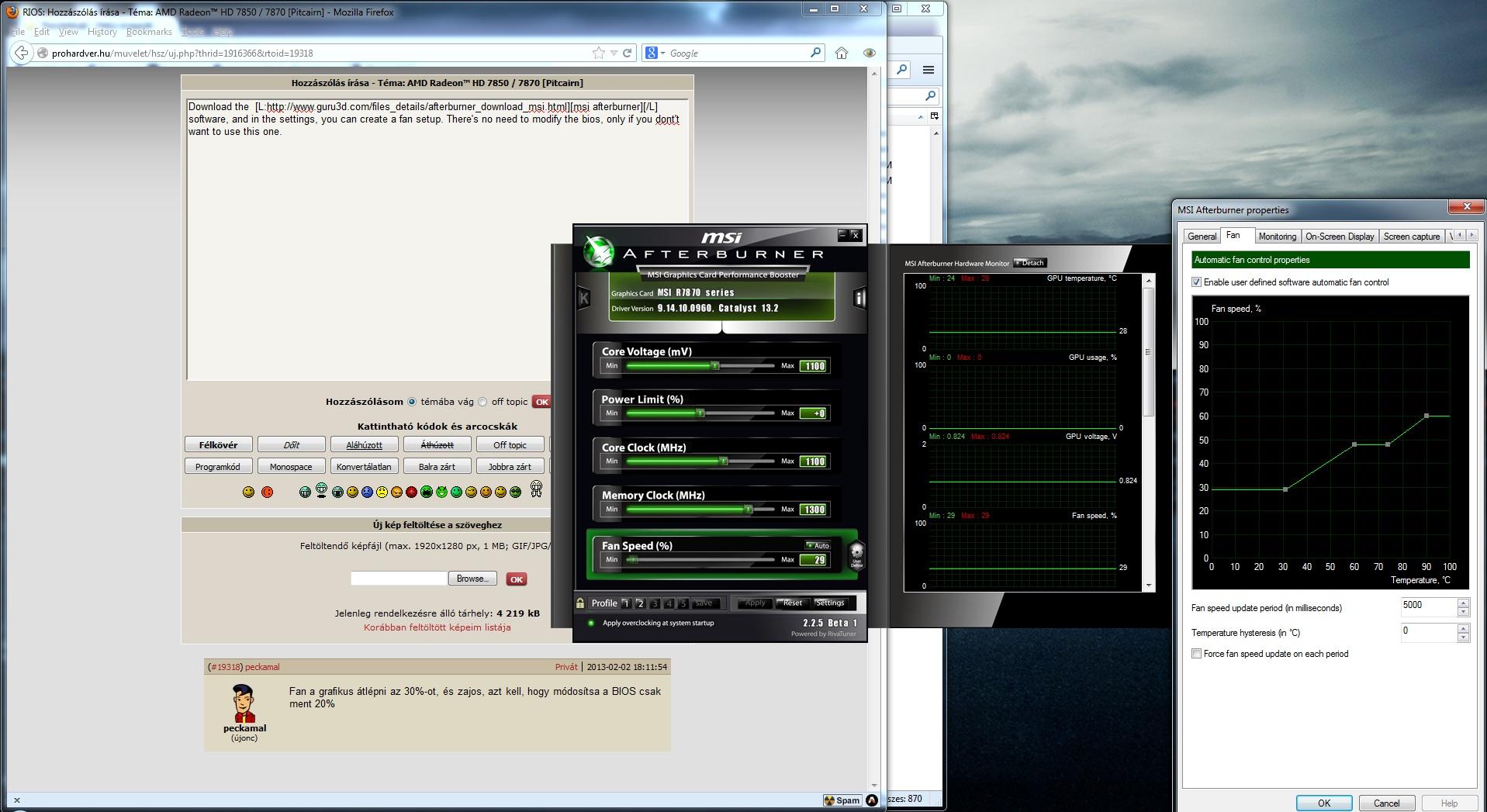Open the View menu in Firefox
1487x812 pixels.
coord(68,32)
